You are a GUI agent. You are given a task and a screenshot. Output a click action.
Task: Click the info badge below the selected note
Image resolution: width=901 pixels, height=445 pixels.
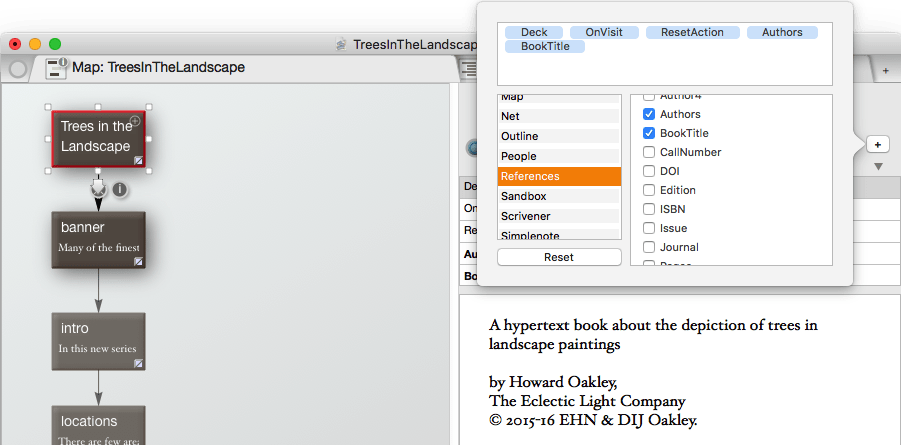(x=119, y=188)
